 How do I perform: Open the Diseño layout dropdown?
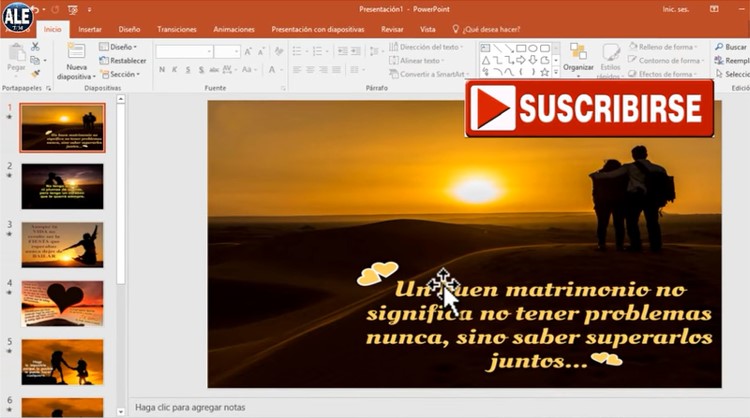coord(121,47)
